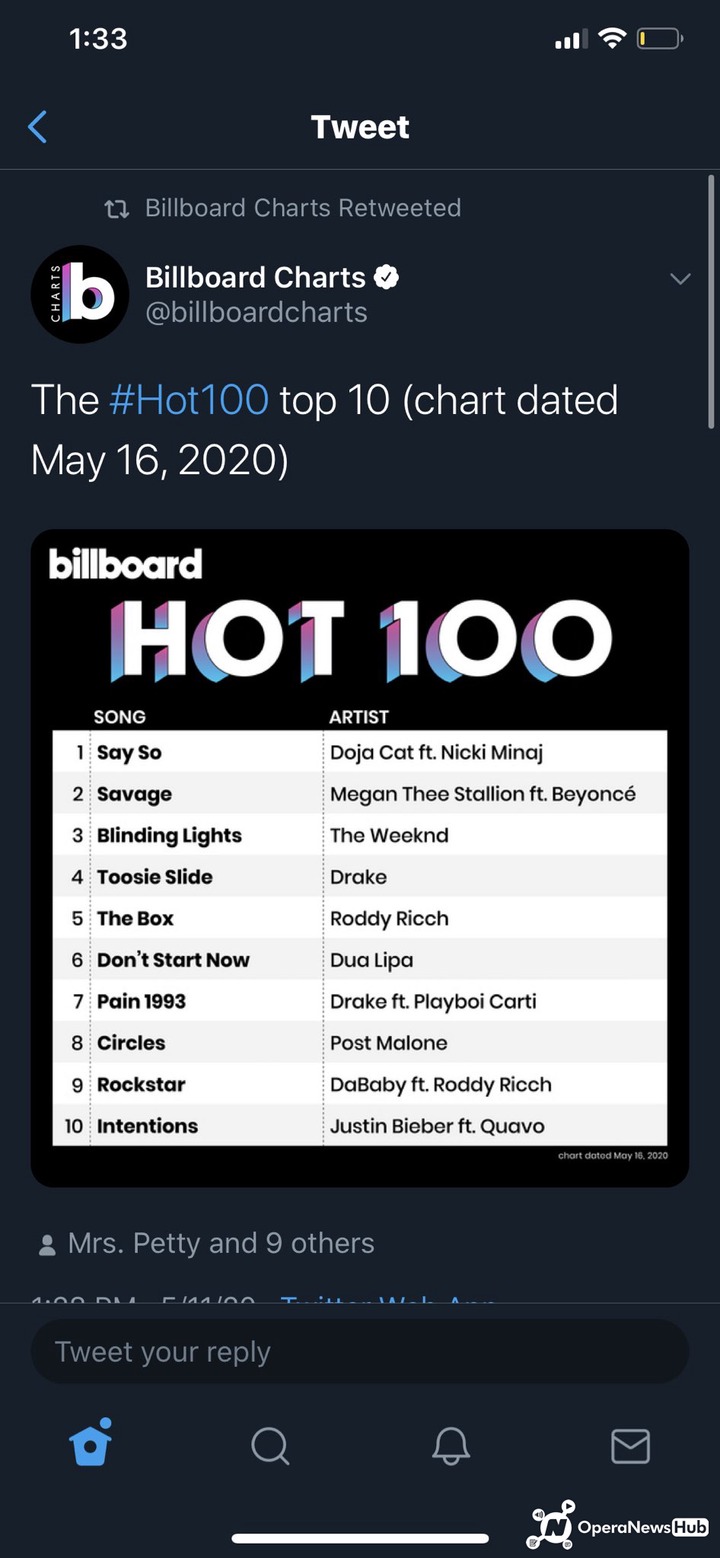Open the Billboard Charts Retweeted label

tap(302, 208)
